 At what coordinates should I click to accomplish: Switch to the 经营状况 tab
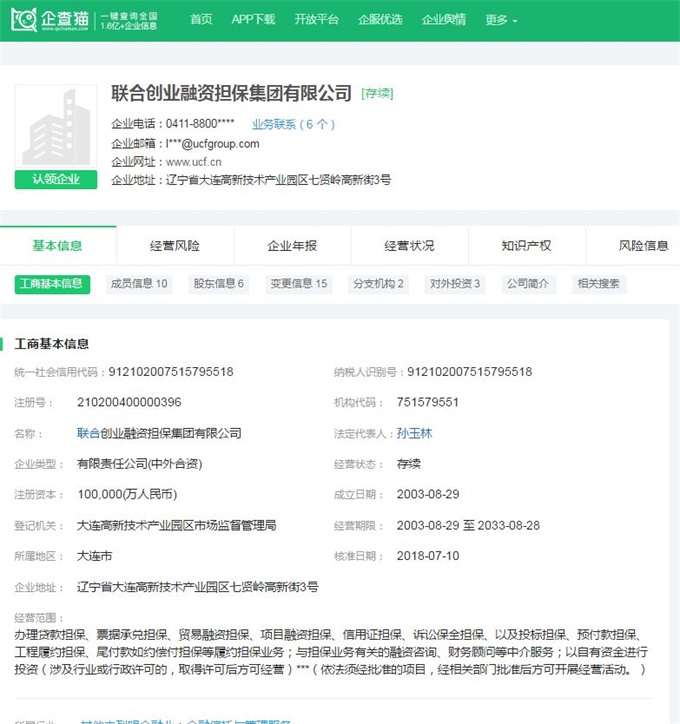[x=409, y=246]
